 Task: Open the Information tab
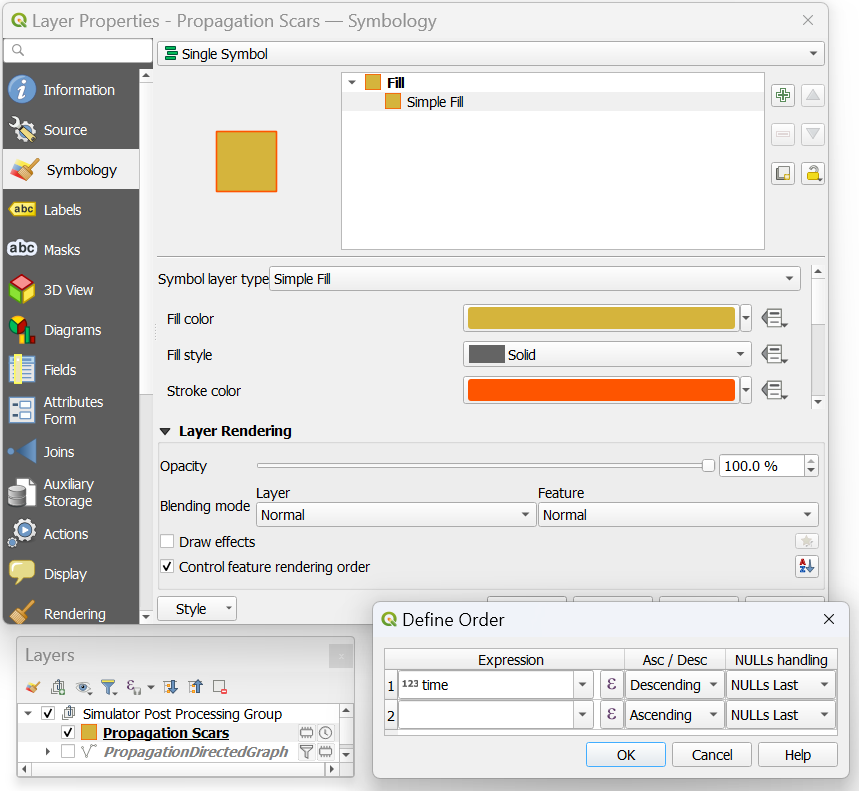[x=71, y=90]
